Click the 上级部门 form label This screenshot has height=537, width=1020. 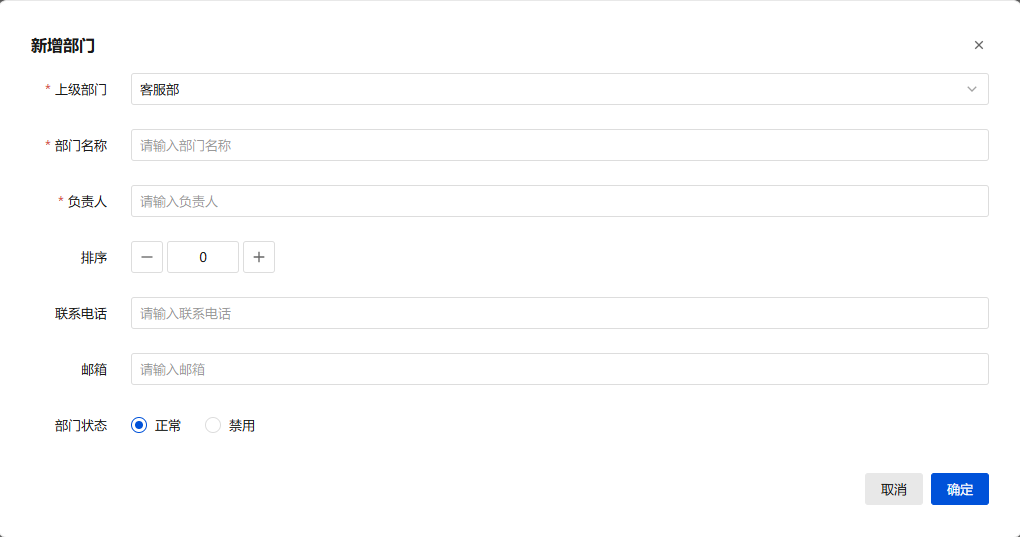(x=80, y=89)
